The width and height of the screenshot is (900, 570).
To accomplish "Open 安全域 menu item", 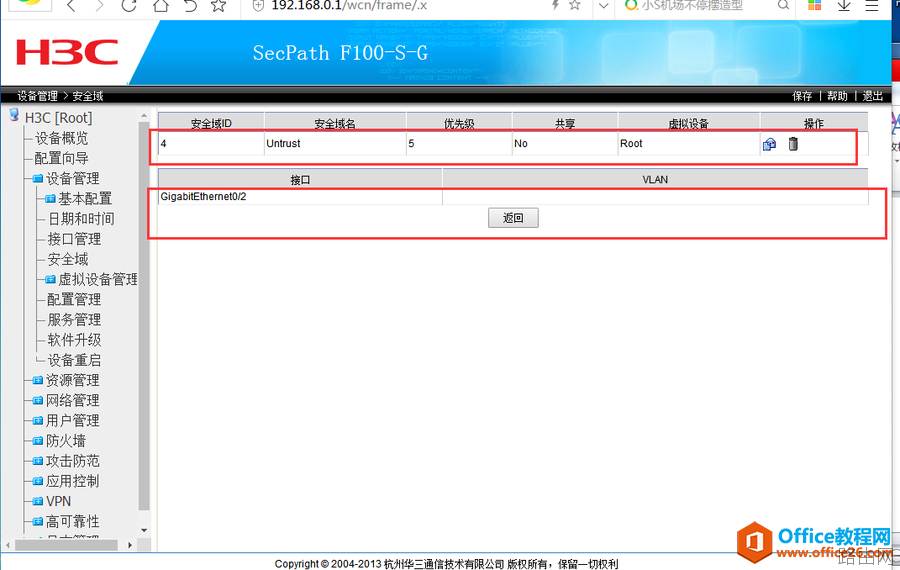I will pyautogui.click(x=68, y=259).
